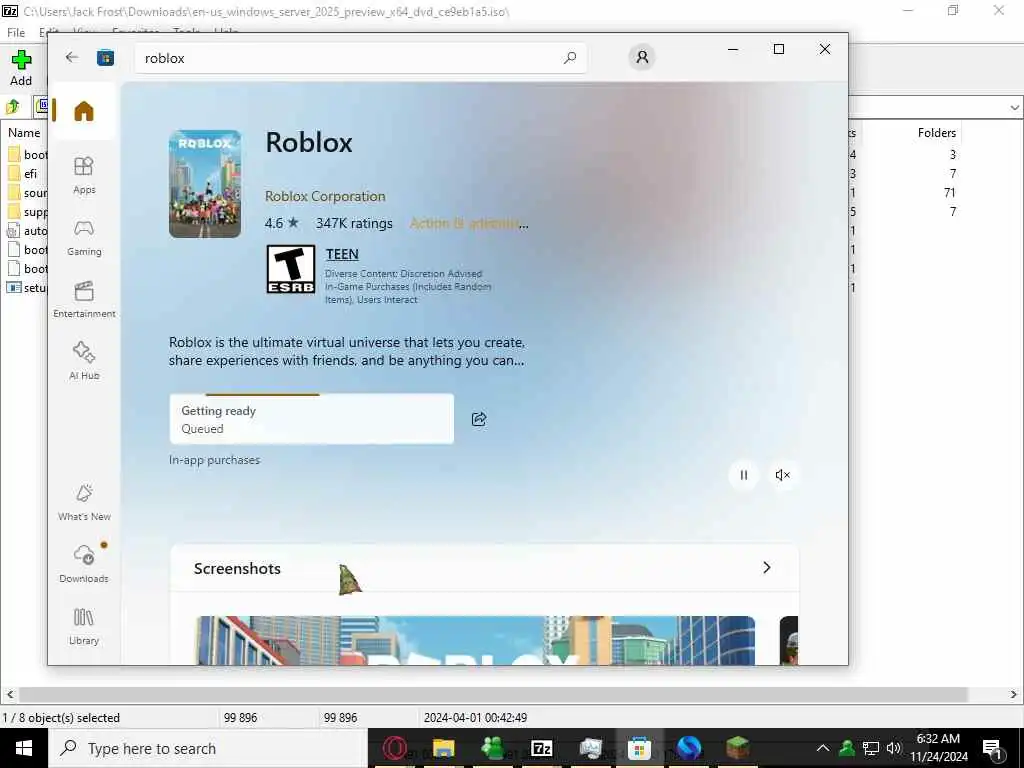Open the 7-Zip address path dropdown
The image size is (1024, 768).
(1014, 107)
